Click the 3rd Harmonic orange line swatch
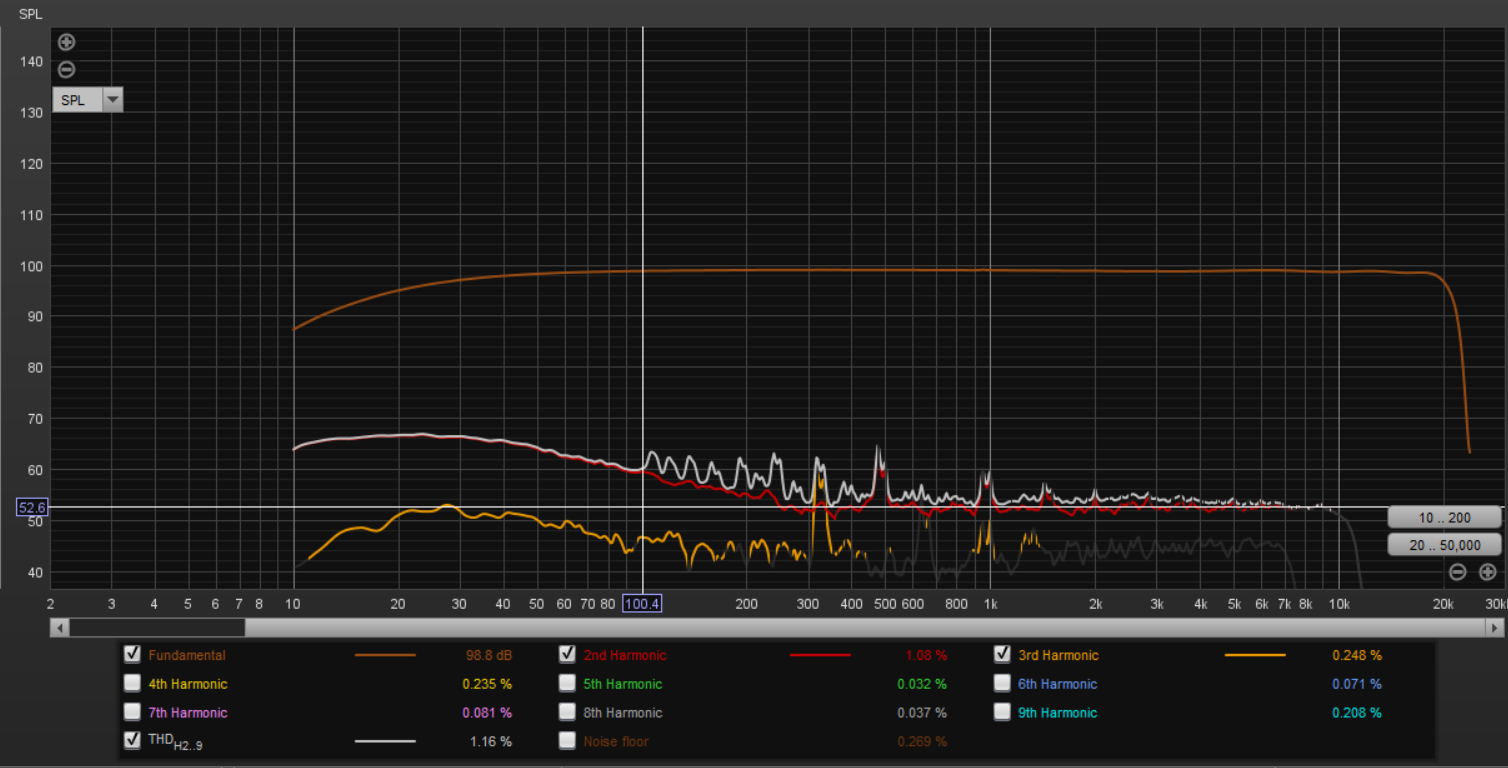Image resolution: width=1508 pixels, height=768 pixels. click(1255, 656)
